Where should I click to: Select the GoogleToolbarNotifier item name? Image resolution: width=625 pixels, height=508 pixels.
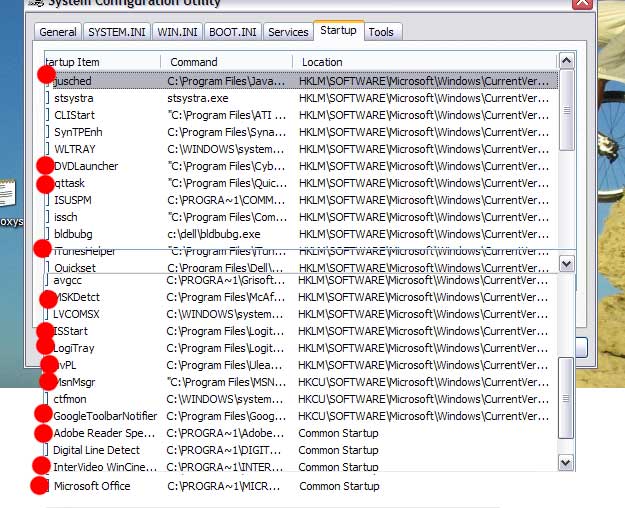pyautogui.click(x=105, y=416)
